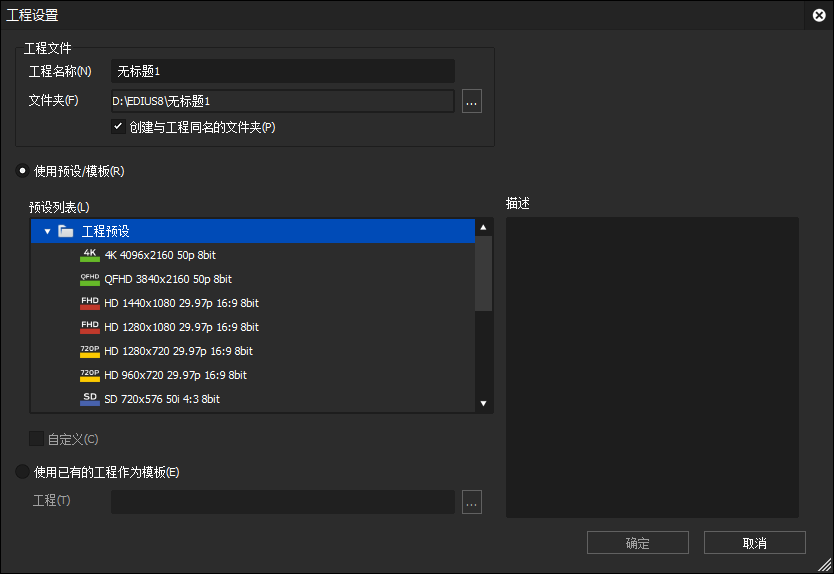Click the preset list vertical scrollbar thumb
Screen dimensions: 834x574
[483, 273]
